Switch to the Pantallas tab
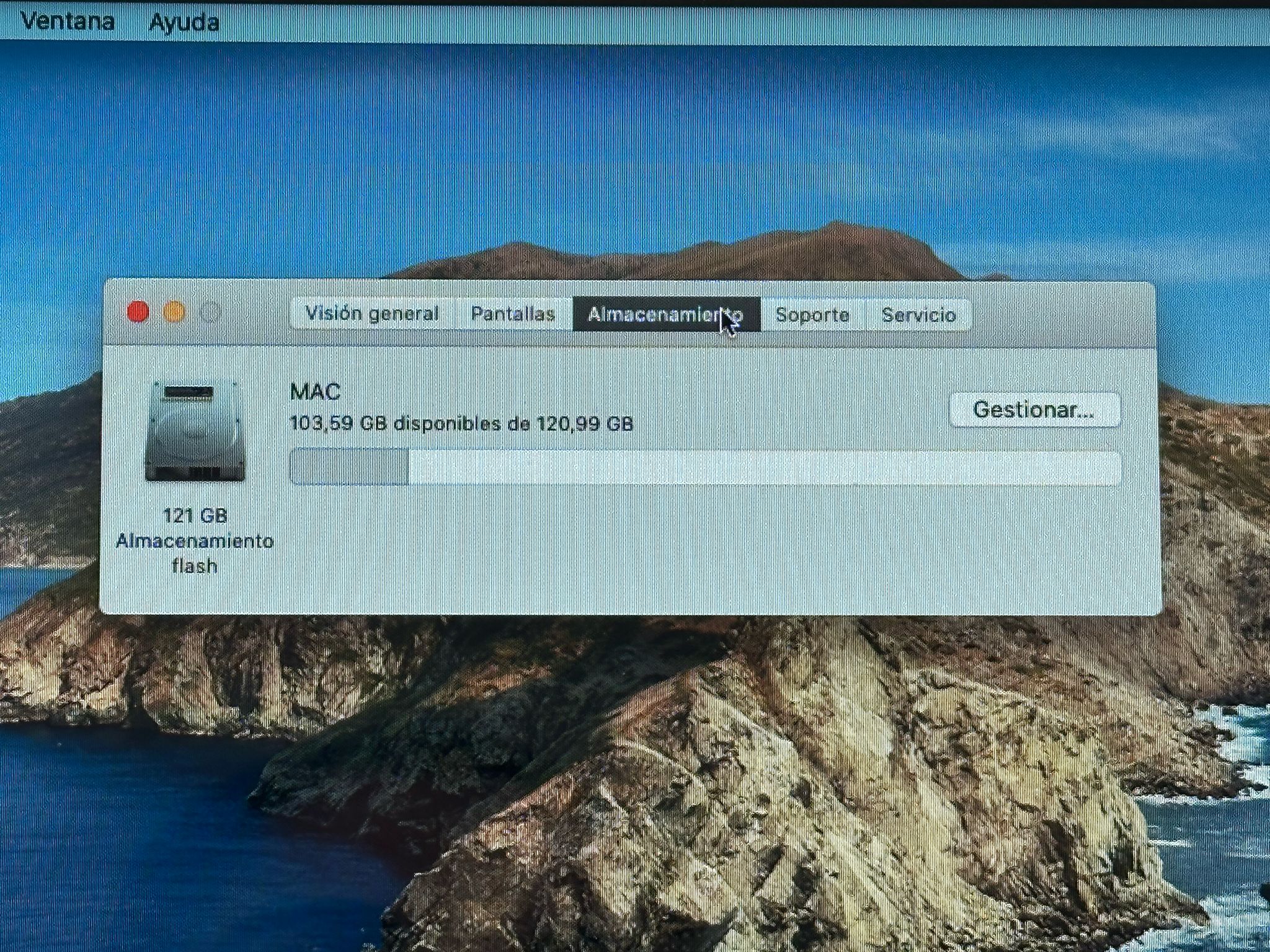The width and height of the screenshot is (1270, 952). click(x=512, y=314)
